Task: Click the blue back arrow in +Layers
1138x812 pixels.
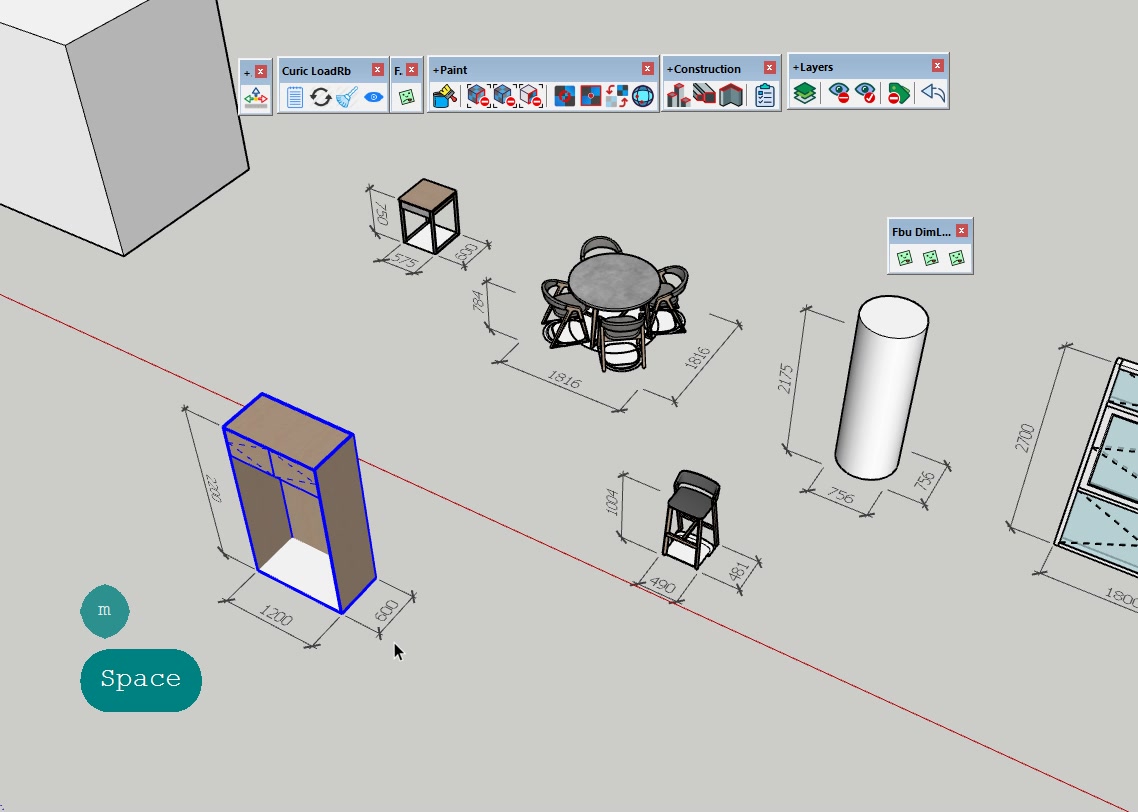Action: [933, 93]
